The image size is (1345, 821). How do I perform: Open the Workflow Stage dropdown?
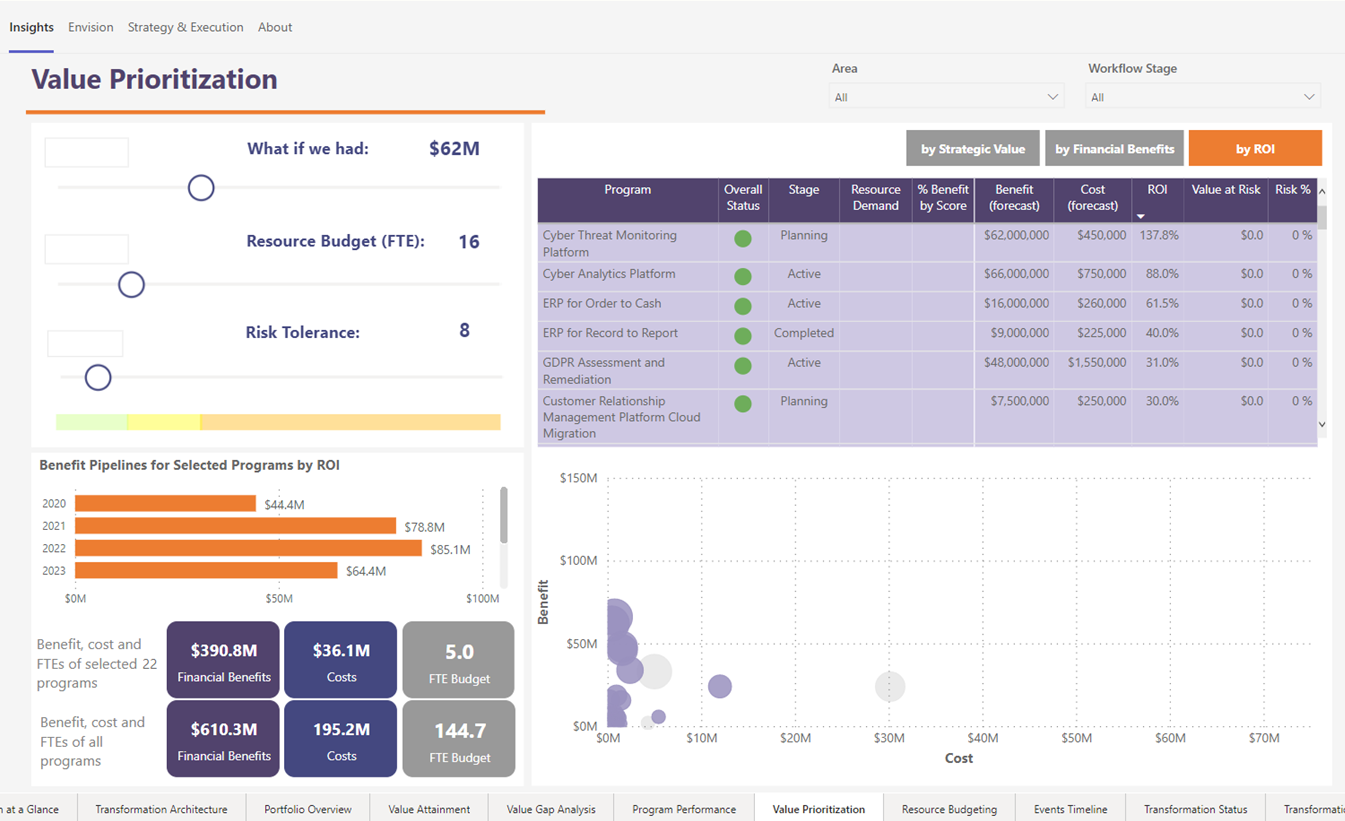click(1202, 97)
